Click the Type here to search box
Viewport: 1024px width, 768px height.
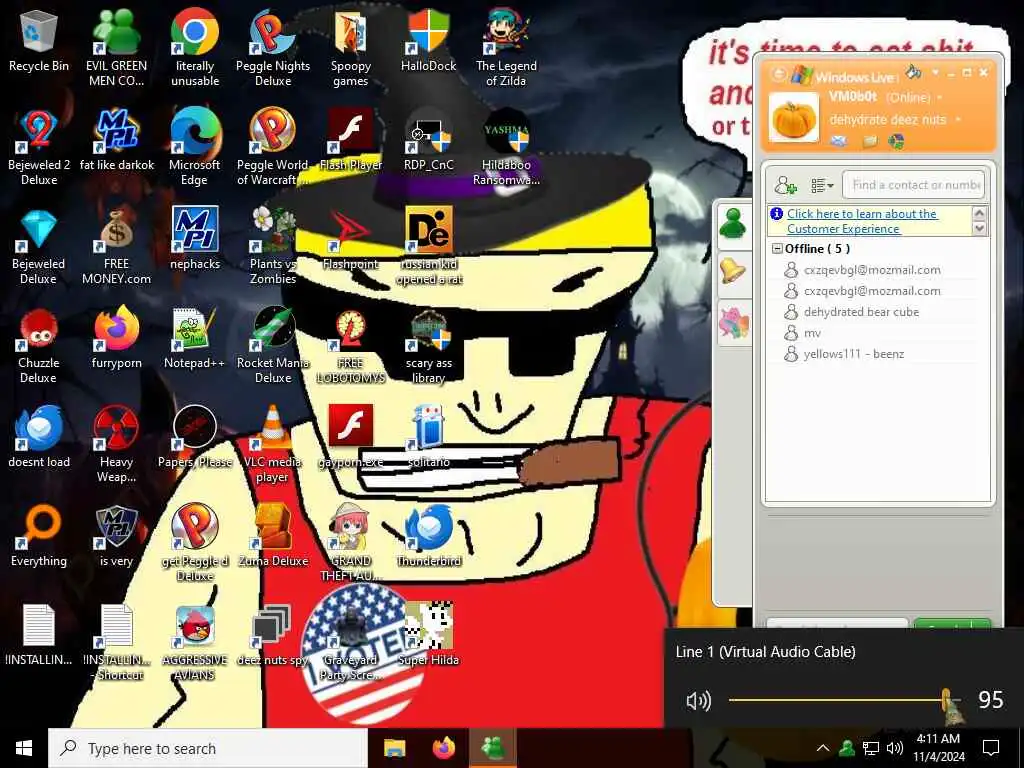pyautogui.click(x=208, y=748)
